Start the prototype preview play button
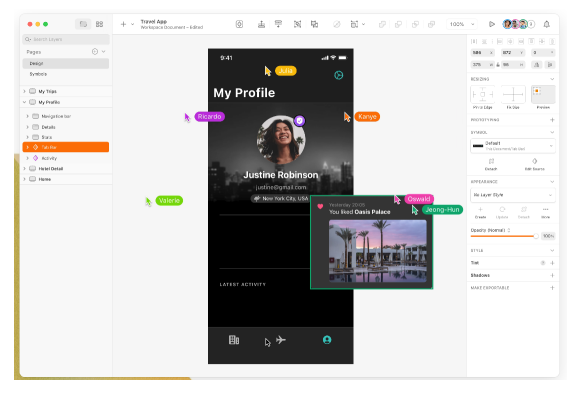The image size is (579, 395). 492,24
